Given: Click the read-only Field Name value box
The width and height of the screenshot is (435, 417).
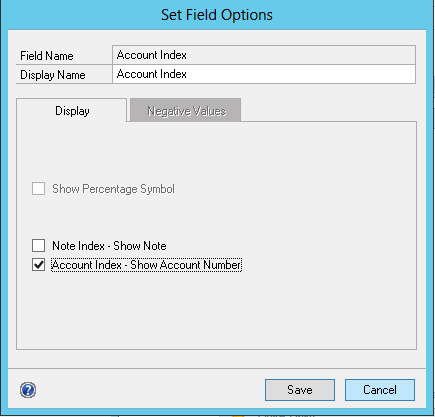Looking at the screenshot, I should click(264, 55).
